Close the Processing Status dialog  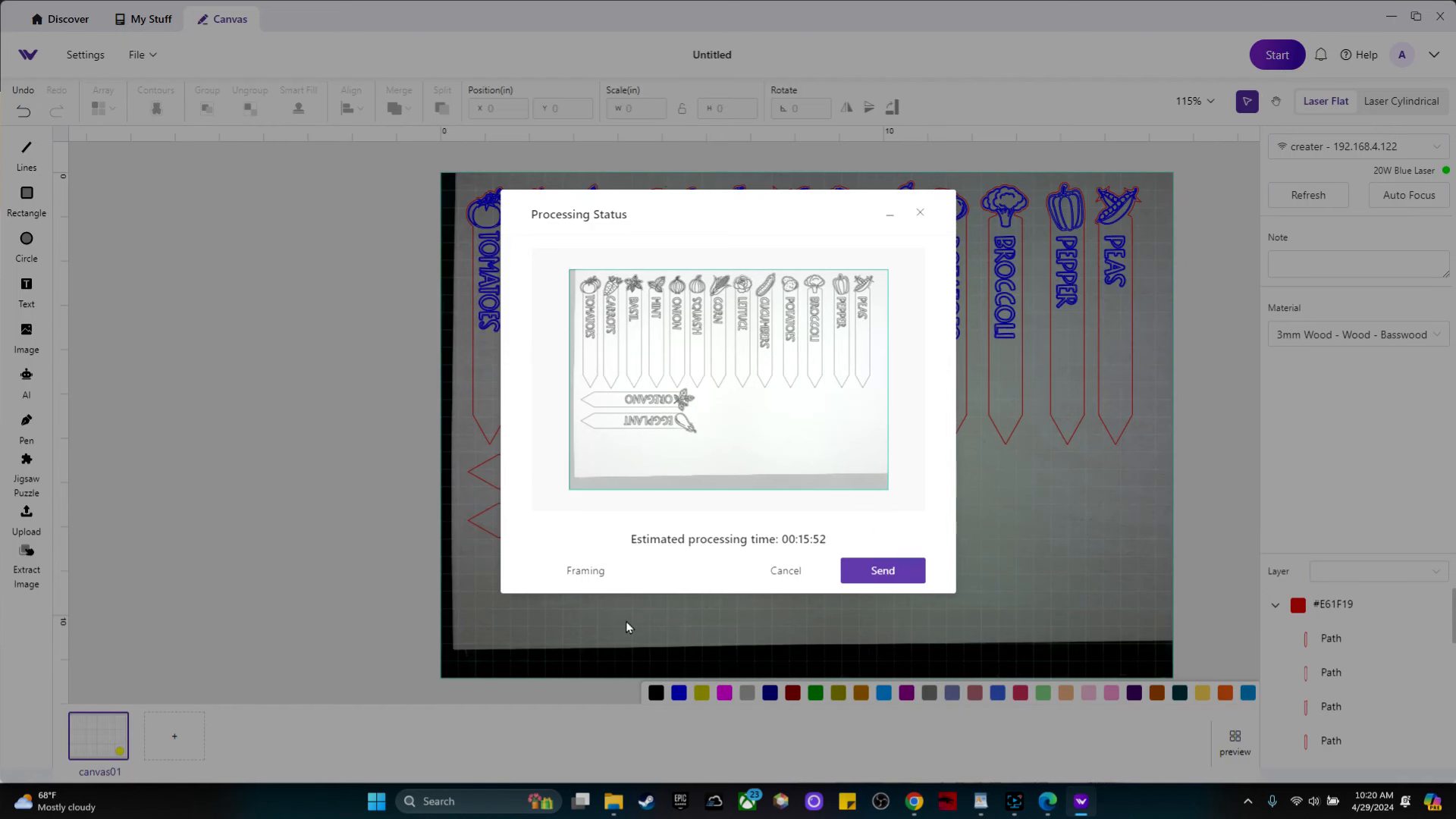click(x=921, y=212)
